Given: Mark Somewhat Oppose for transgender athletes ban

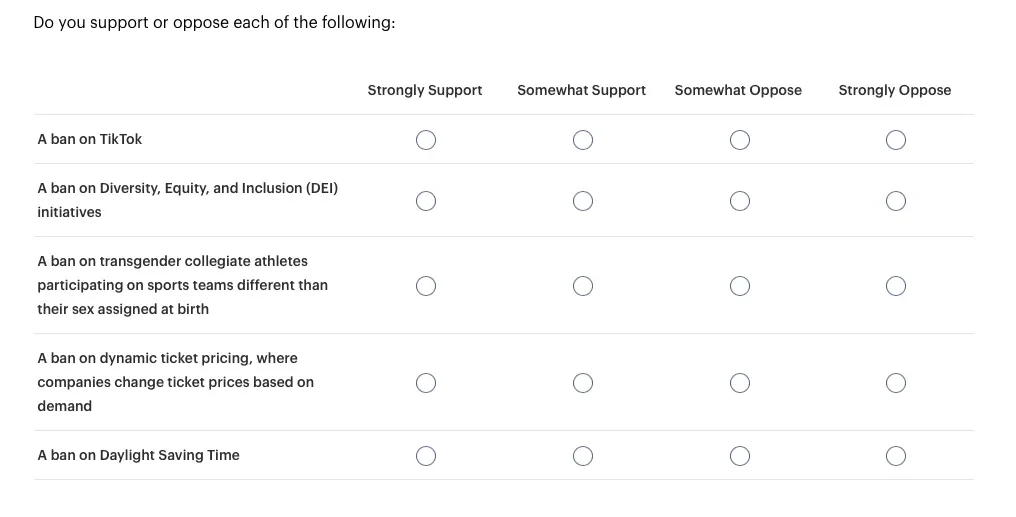Looking at the screenshot, I should [739, 286].
